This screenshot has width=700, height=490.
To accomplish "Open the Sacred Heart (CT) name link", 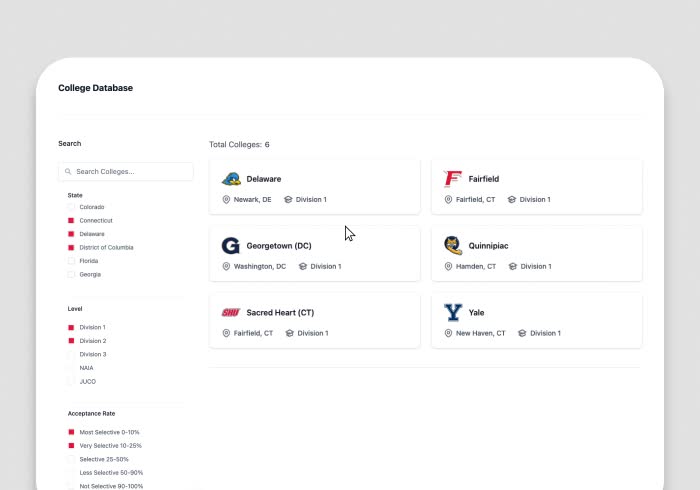I will point(280,313).
